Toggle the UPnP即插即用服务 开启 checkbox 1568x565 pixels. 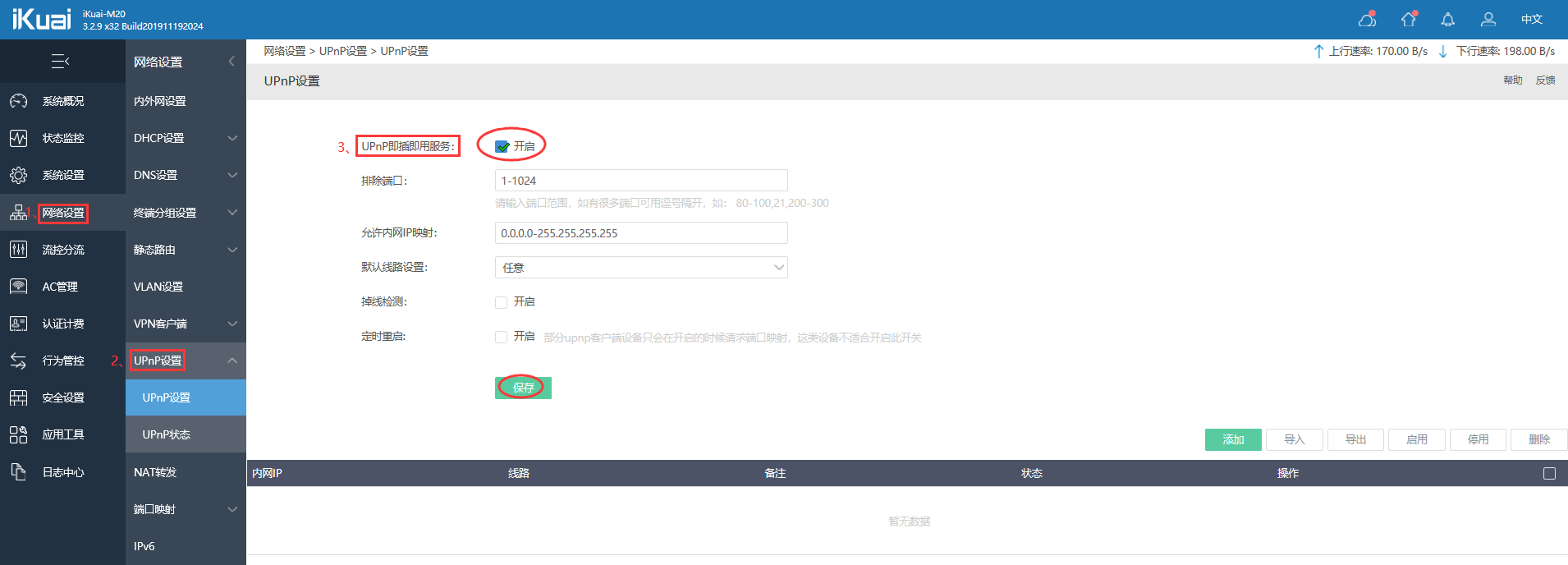click(502, 147)
